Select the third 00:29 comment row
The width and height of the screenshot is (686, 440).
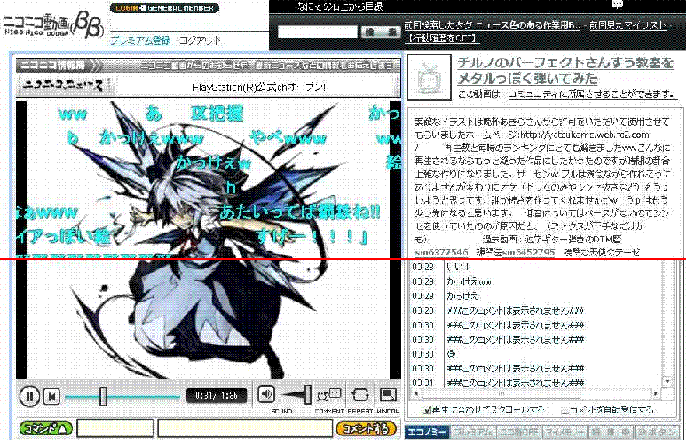(534, 296)
